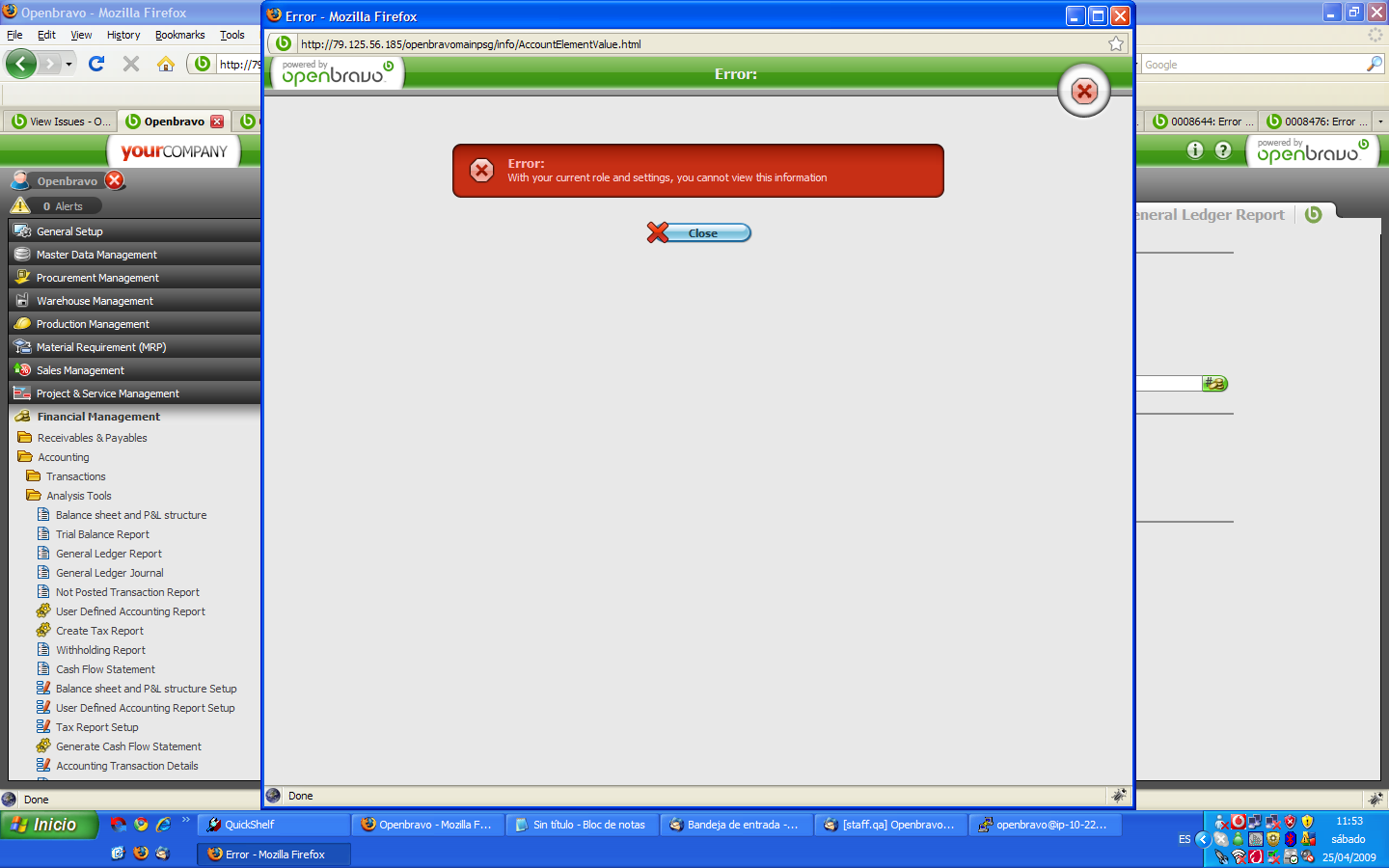Reload the page with the refresh icon

pos(96,64)
